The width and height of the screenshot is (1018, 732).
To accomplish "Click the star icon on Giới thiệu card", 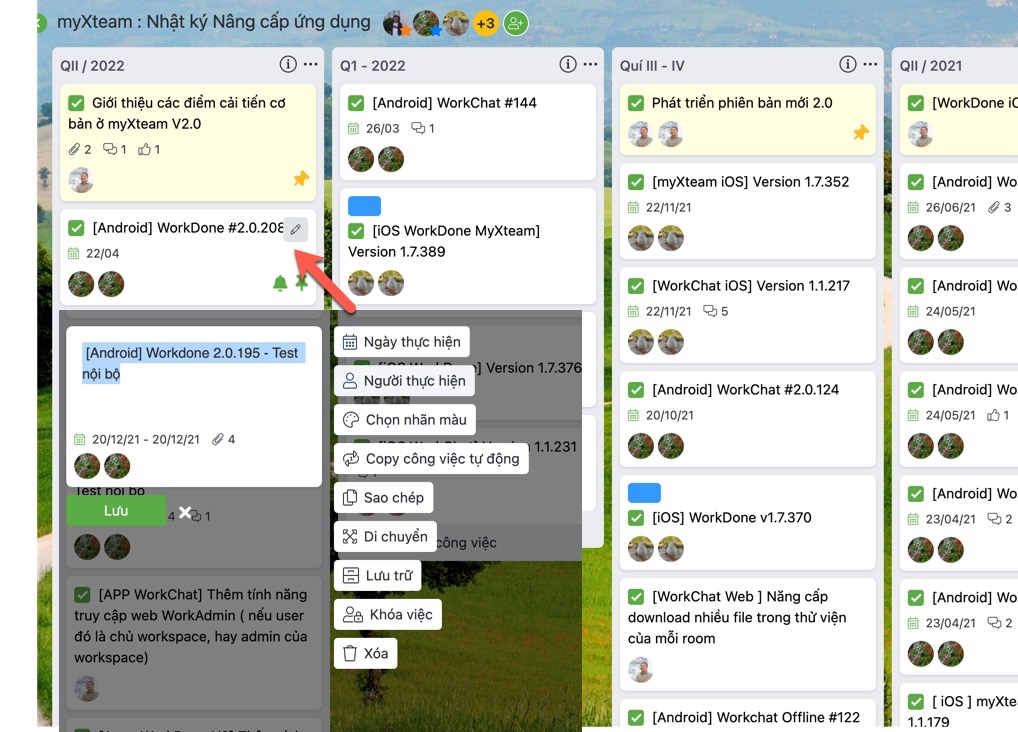I will (x=301, y=179).
